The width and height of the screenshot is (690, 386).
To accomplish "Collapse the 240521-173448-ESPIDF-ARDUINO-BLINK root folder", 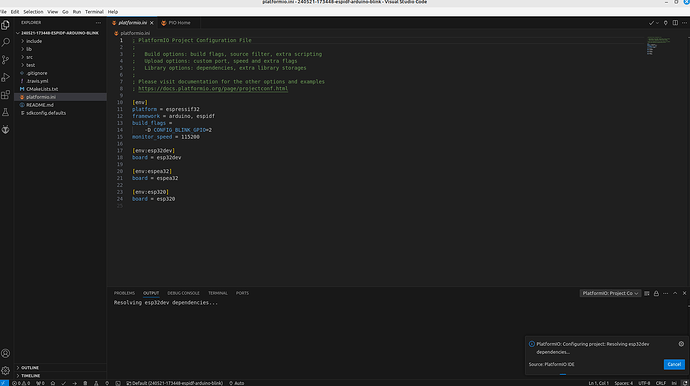I will (60, 33).
